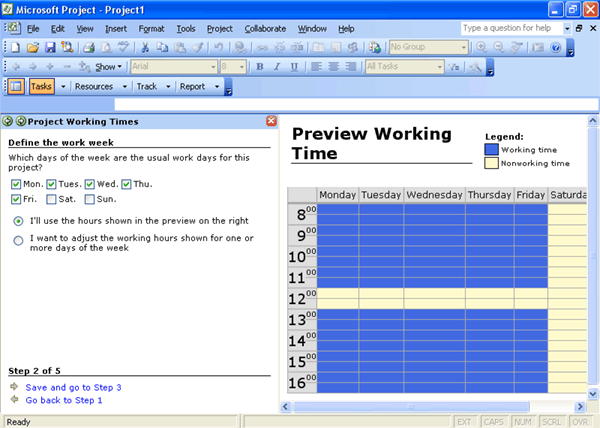Cut with the scissors icon
The image size is (600, 428).
[145, 47]
